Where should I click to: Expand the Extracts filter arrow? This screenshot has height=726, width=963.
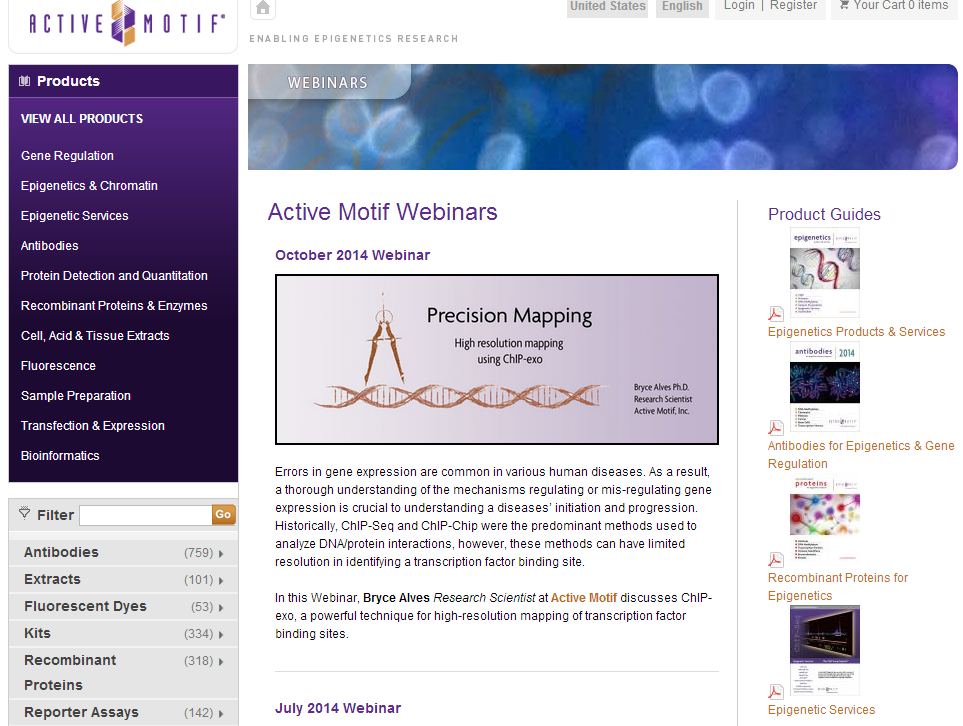pos(220,580)
